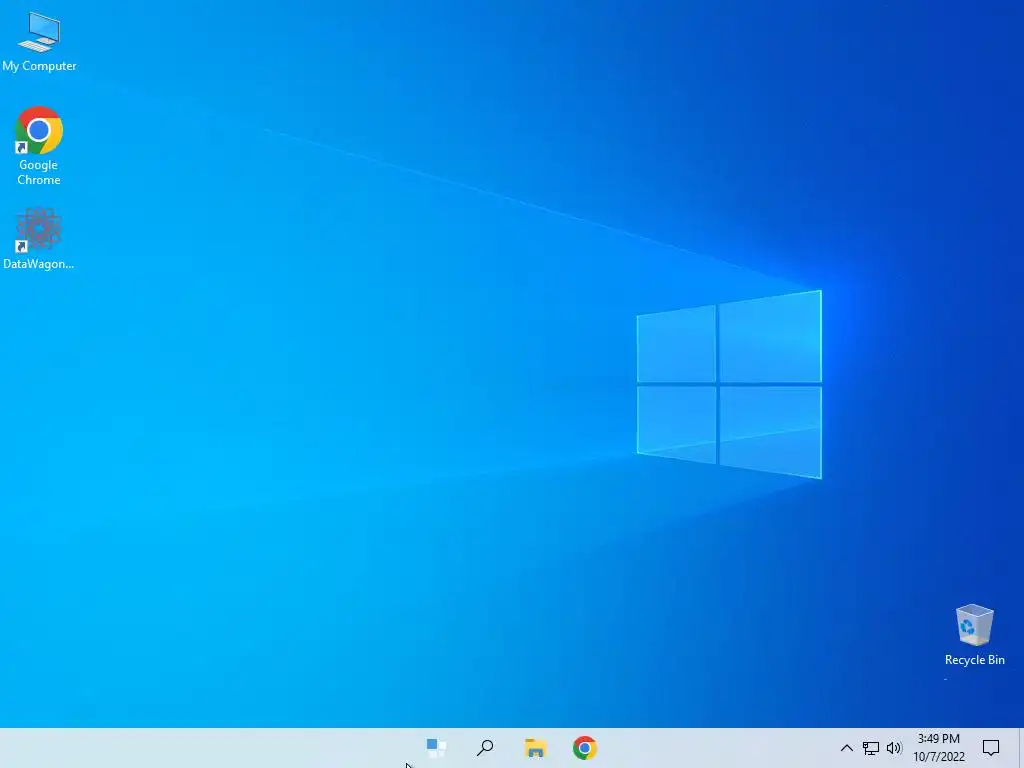The height and width of the screenshot is (768, 1024).
Task: Open the notification center icon
Action: [x=991, y=748]
